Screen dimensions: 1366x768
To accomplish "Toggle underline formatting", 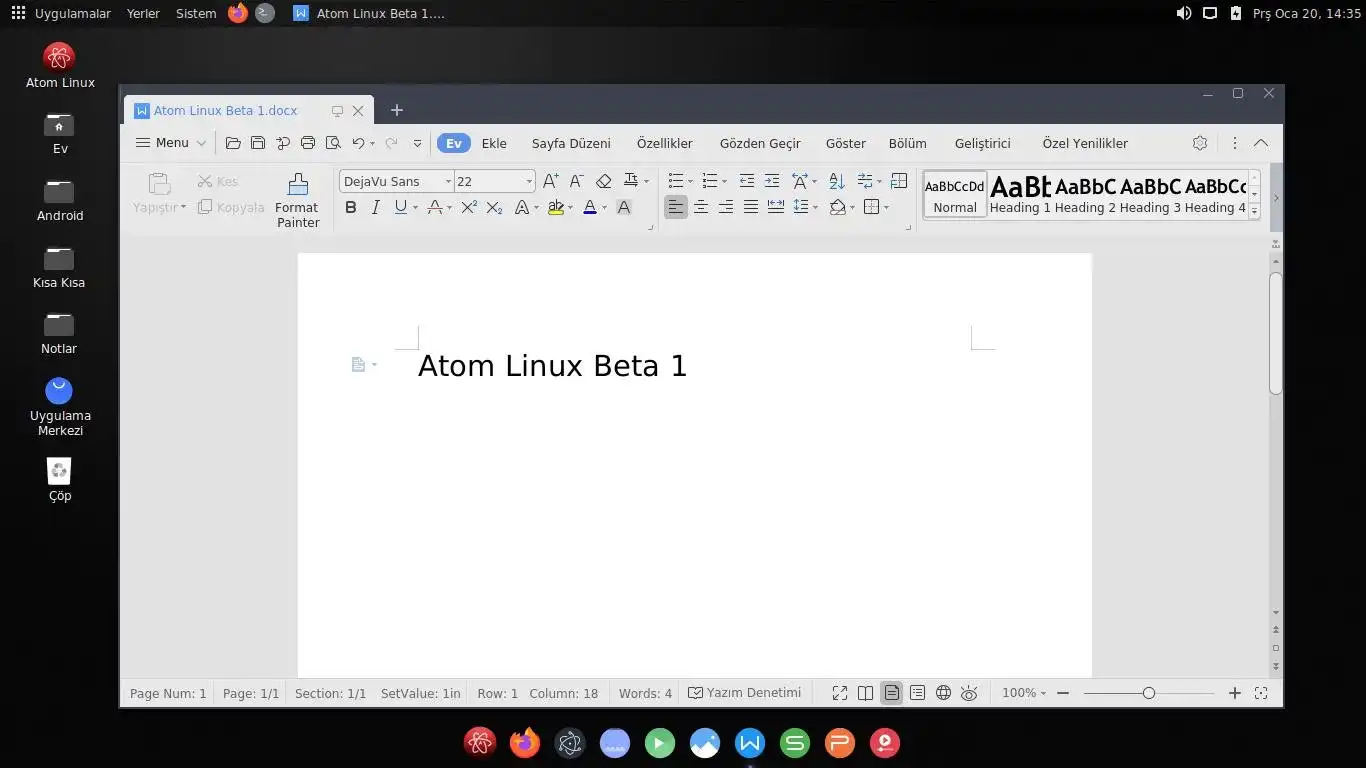I will pos(400,207).
